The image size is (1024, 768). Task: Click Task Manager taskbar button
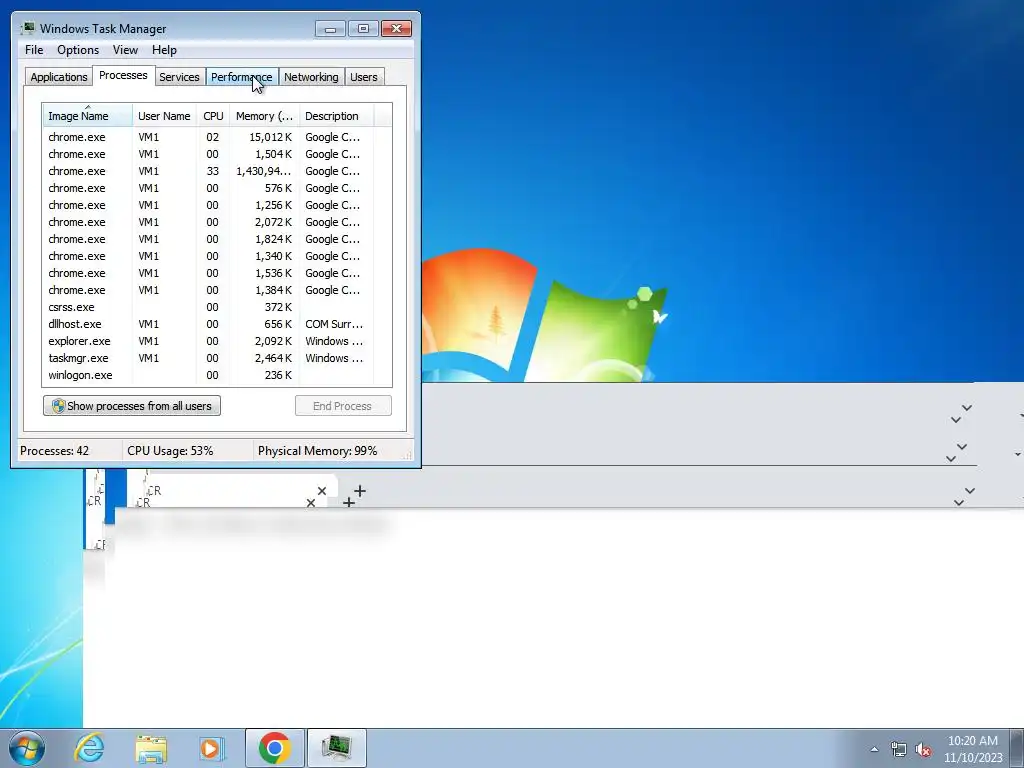click(x=337, y=748)
